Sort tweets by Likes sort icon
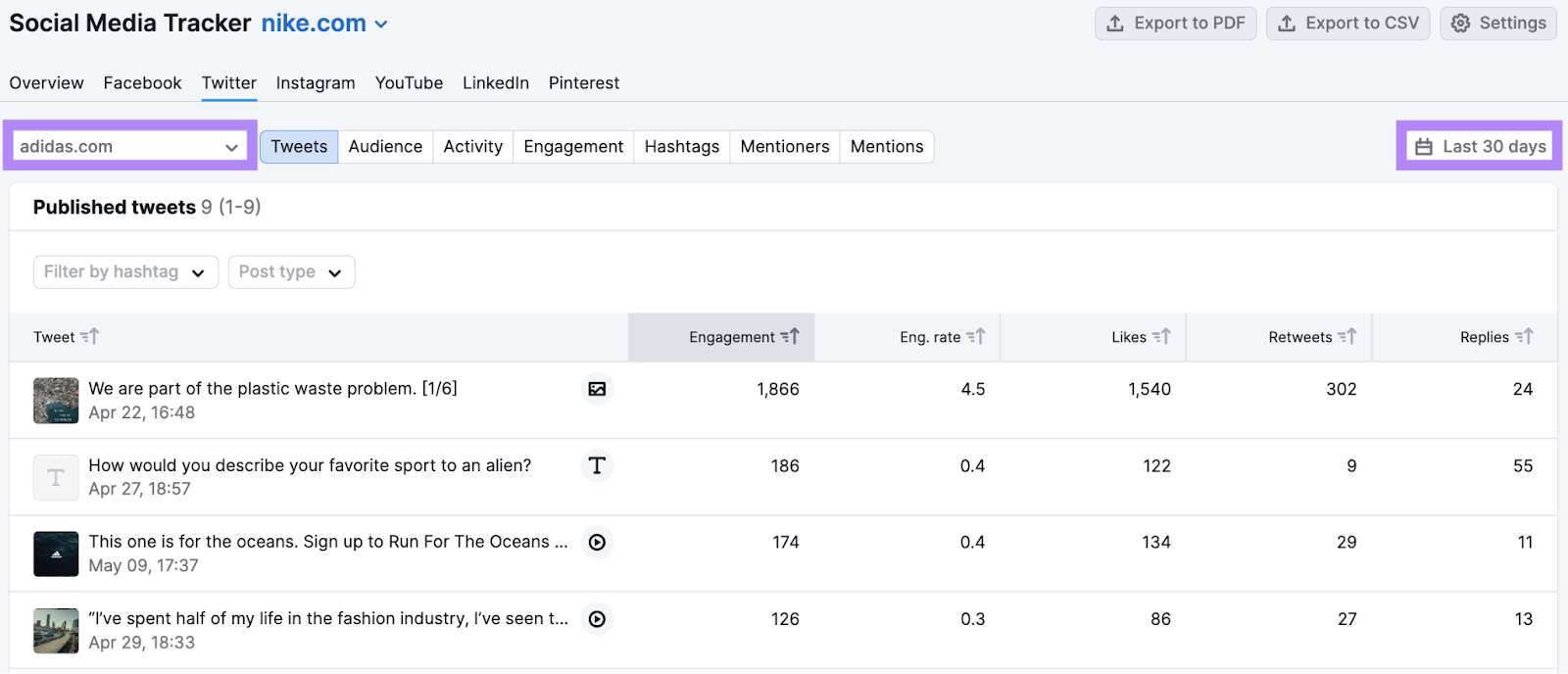Screen dimensions: 1568x674 tap(1161, 337)
